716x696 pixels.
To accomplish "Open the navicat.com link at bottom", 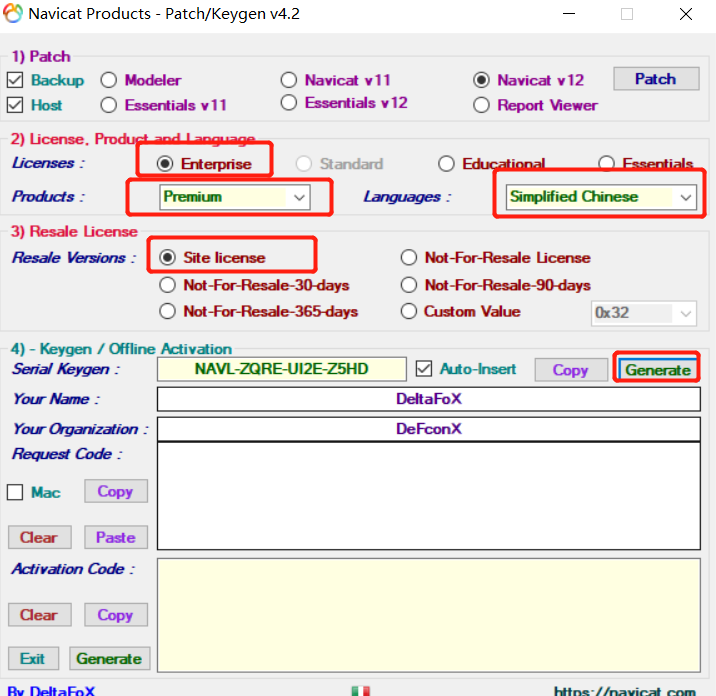I will click(x=625, y=691).
